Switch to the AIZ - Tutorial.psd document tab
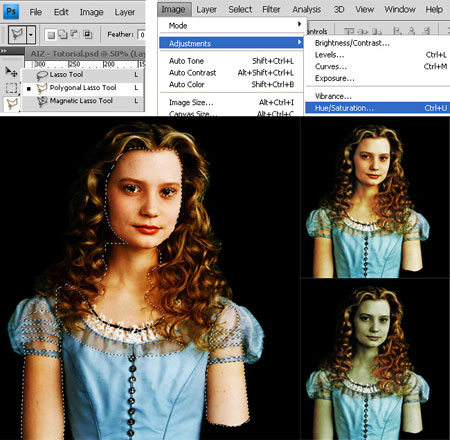 coord(85,53)
